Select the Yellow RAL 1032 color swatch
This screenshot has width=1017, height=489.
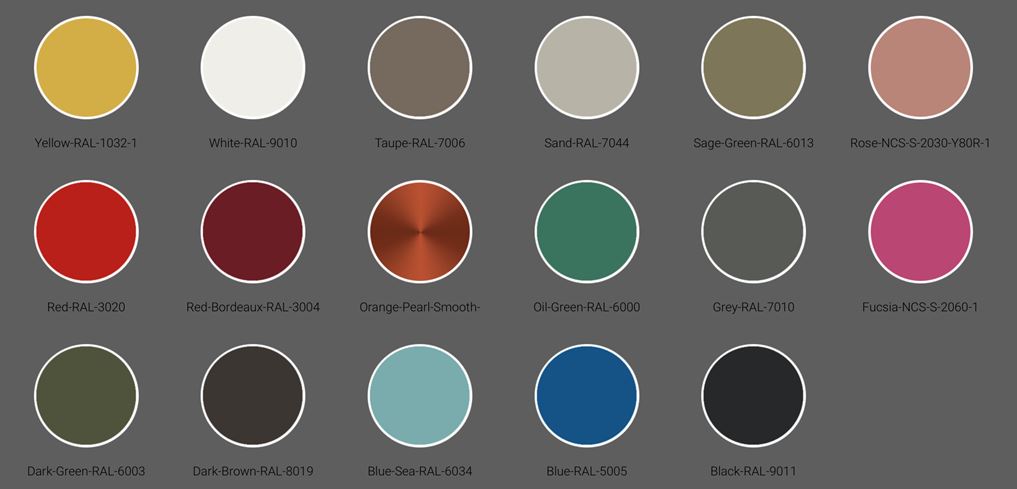(x=86, y=68)
